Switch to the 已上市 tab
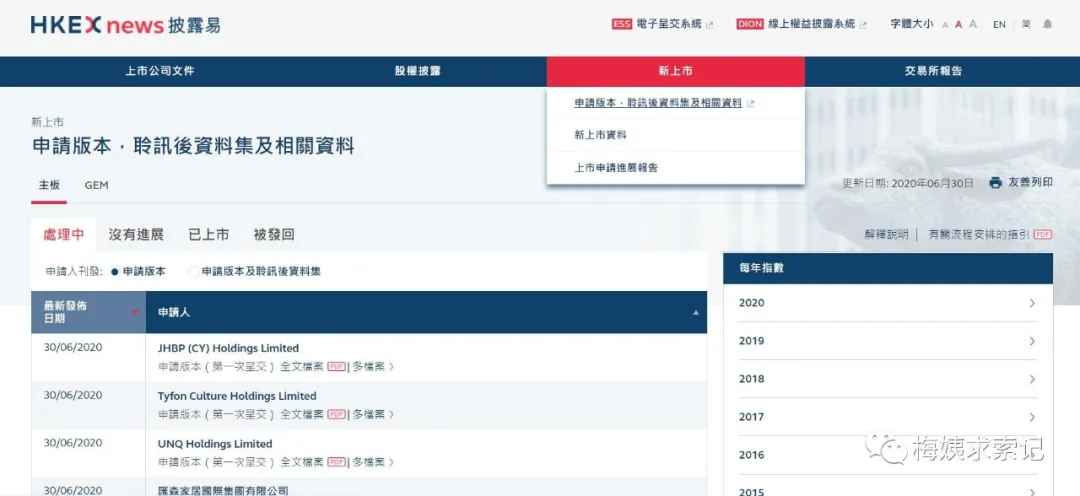 click(x=209, y=235)
